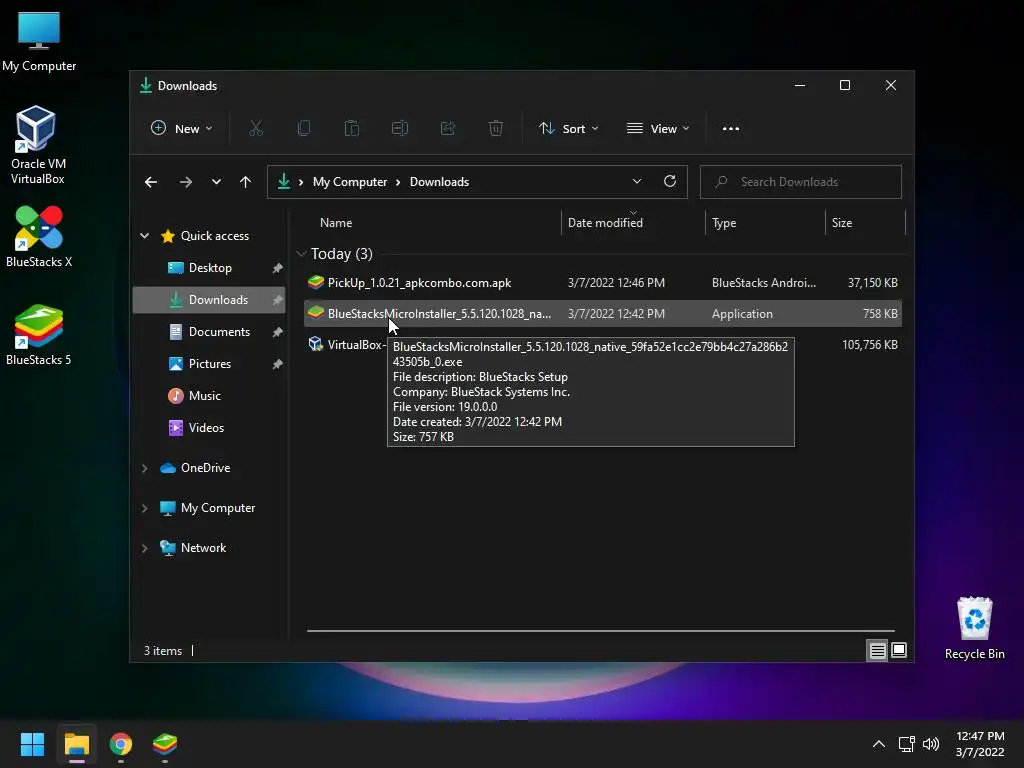The height and width of the screenshot is (768, 1024).
Task: Go back with the left arrow
Action: pyautogui.click(x=151, y=182)
